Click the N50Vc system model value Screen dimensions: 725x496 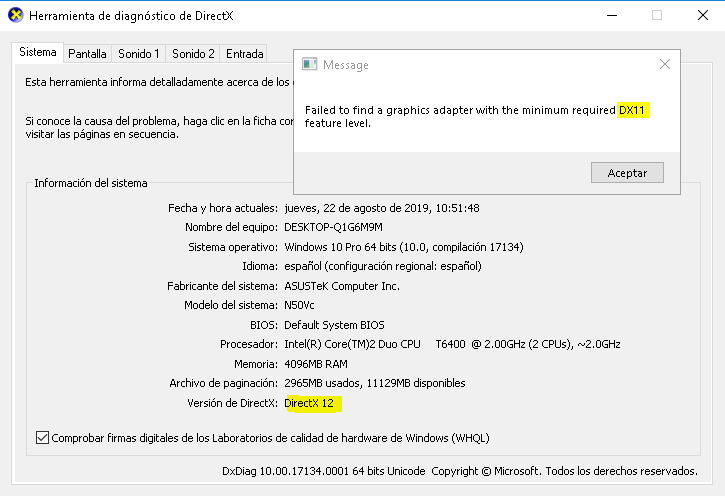[x=299, y=305]
